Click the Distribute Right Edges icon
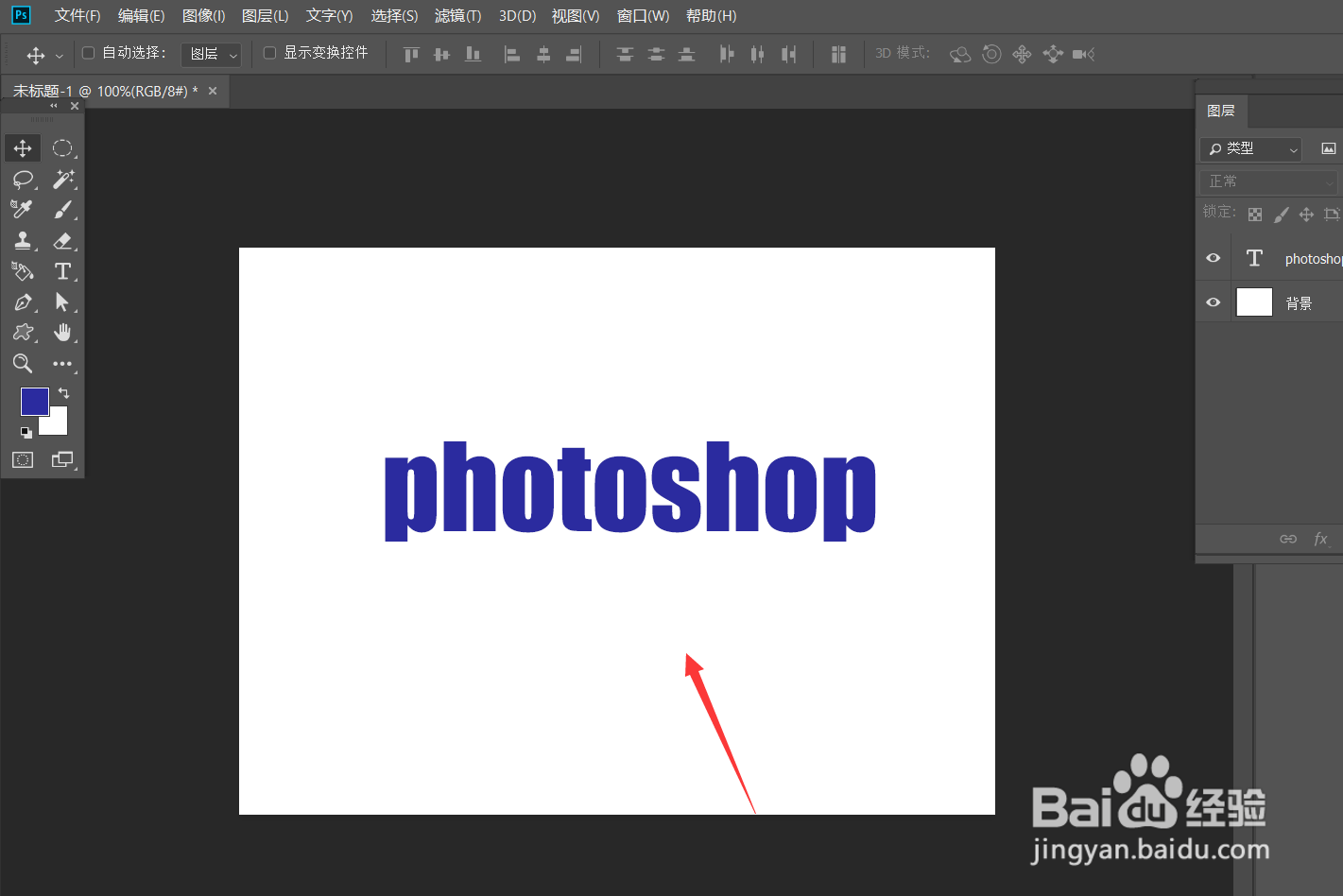The image size is (1343, 896). coord(788,54)
